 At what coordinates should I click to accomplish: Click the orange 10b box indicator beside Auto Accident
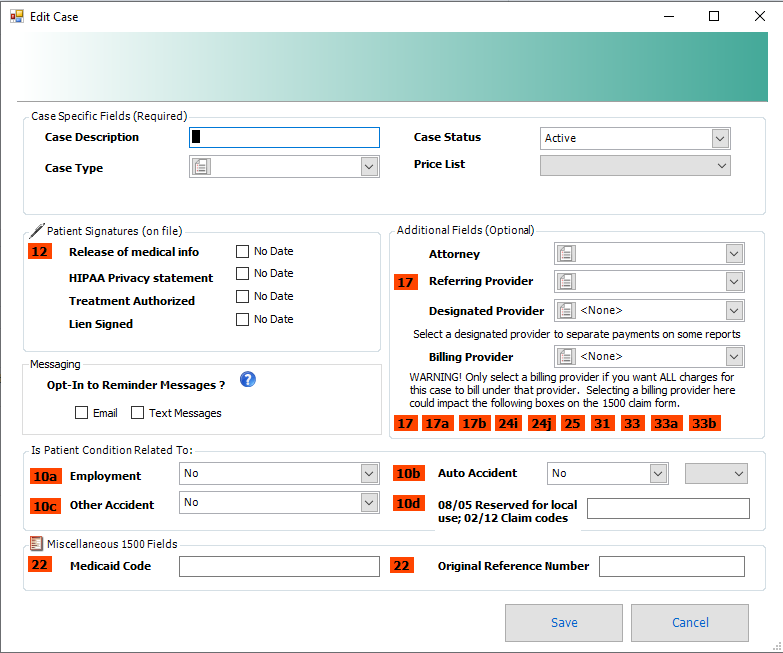pyautogui.click(x=409, y=473)
